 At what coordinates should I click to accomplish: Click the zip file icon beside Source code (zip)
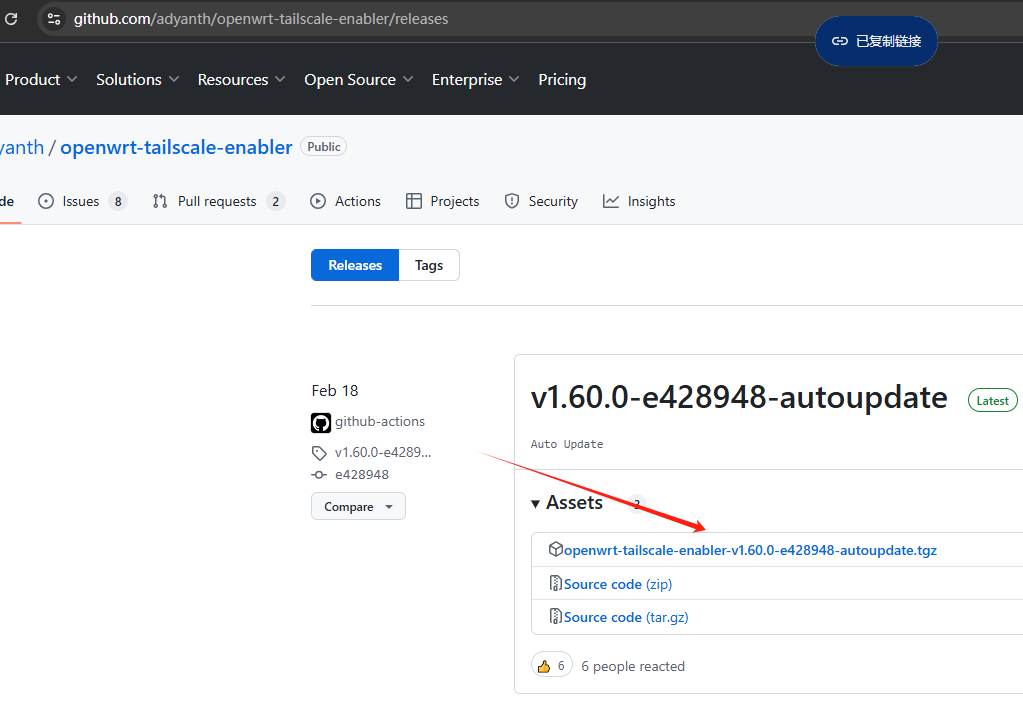(x=555, y=583)
